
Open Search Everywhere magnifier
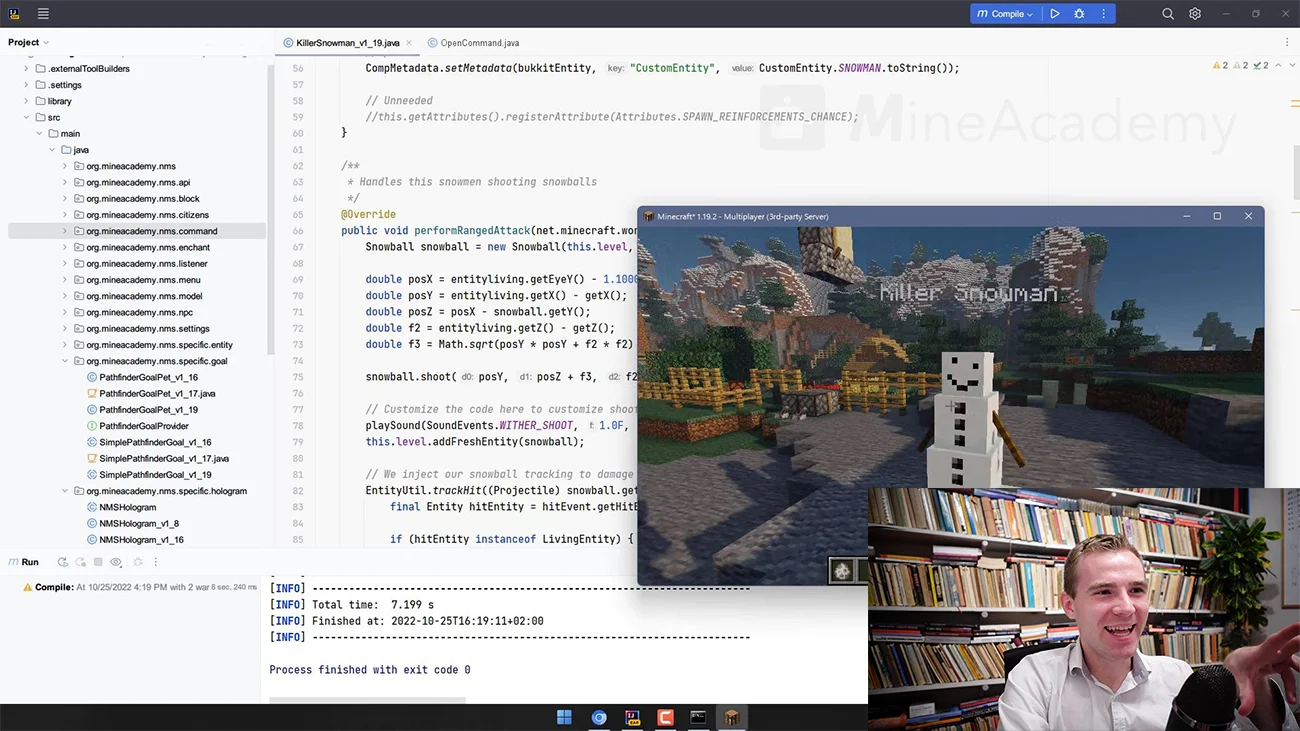click(1168, 14)
